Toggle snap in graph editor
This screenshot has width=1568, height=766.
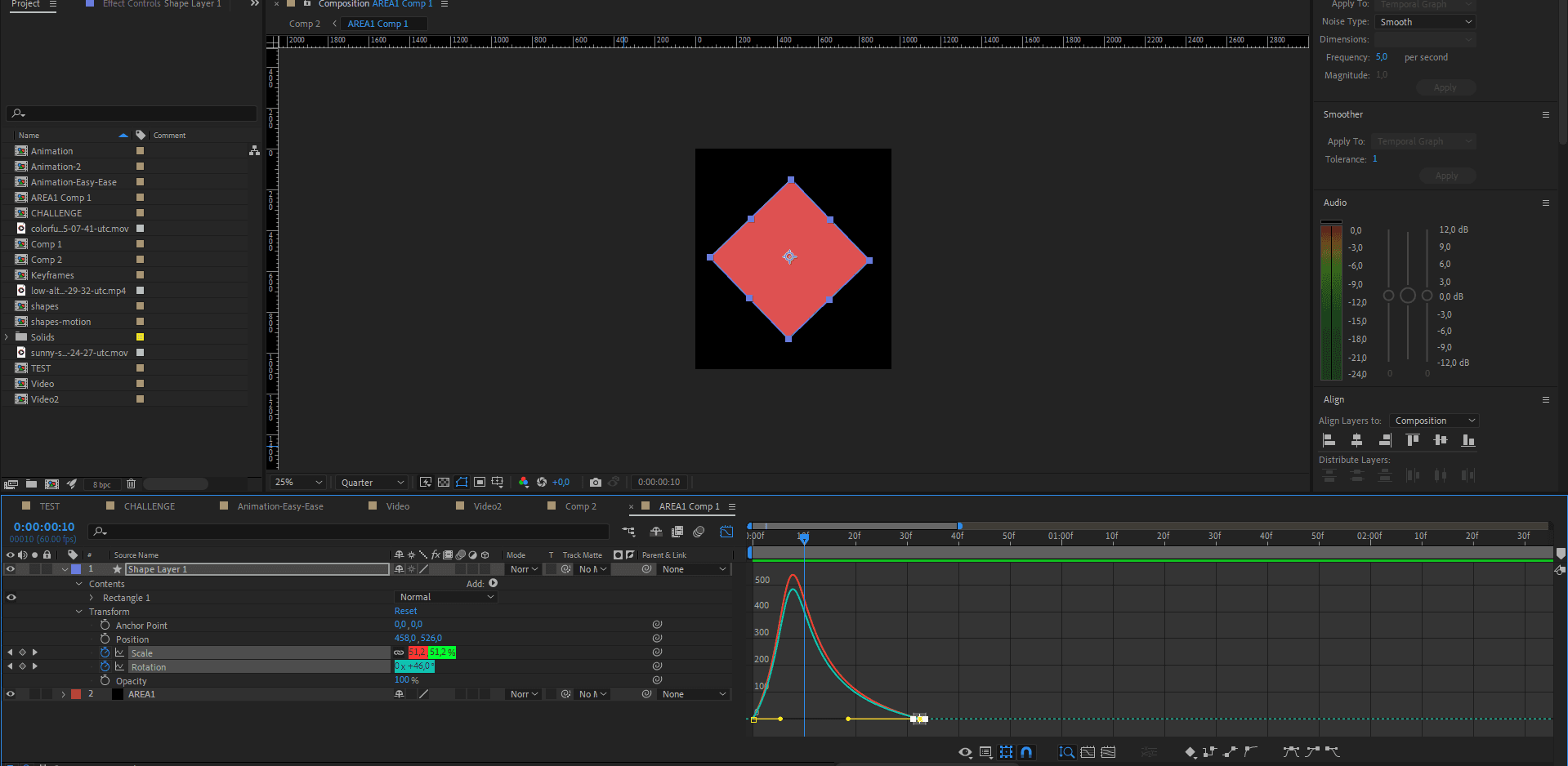coord(1027,752)
